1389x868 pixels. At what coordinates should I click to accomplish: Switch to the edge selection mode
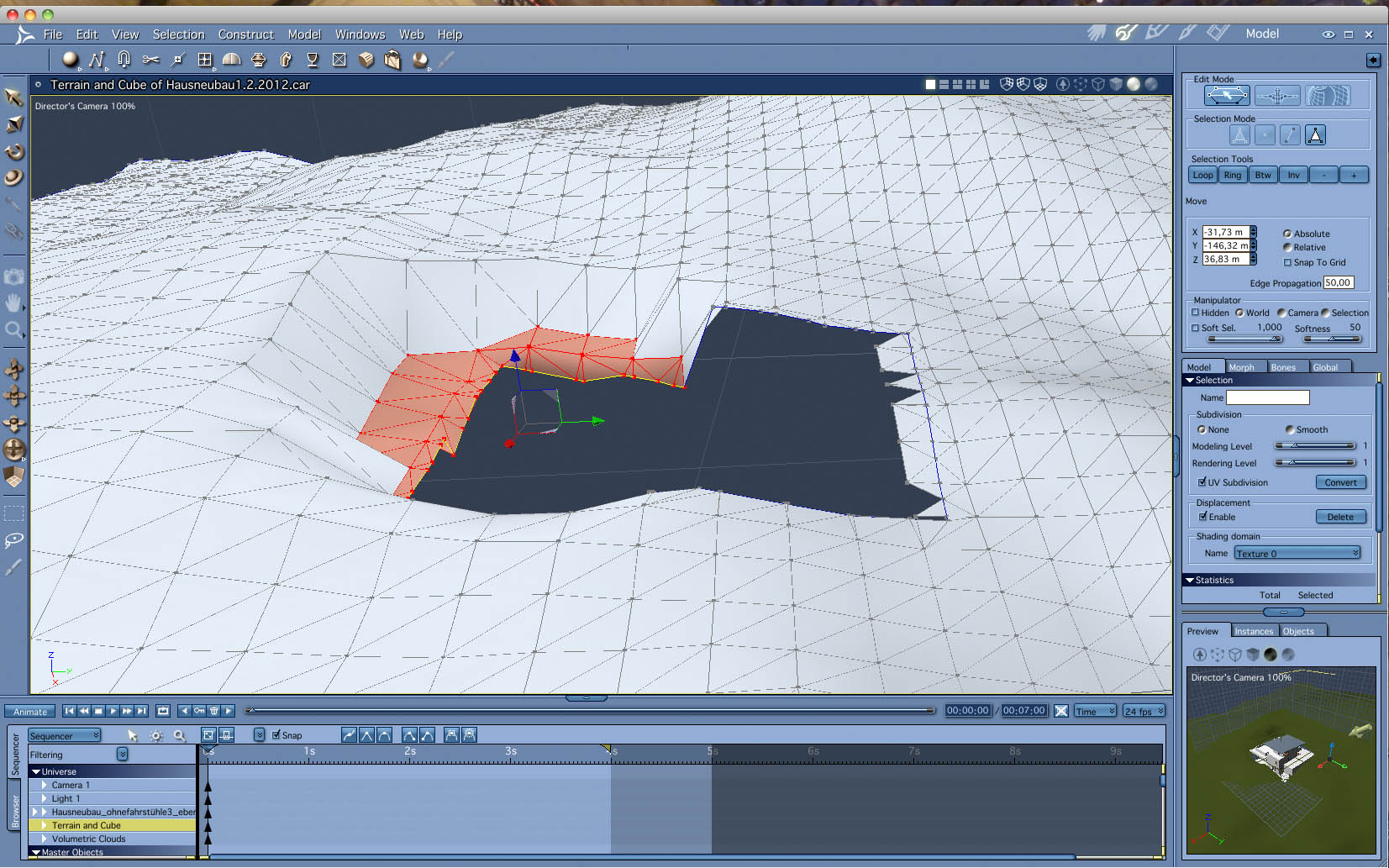coord(1290,135)
